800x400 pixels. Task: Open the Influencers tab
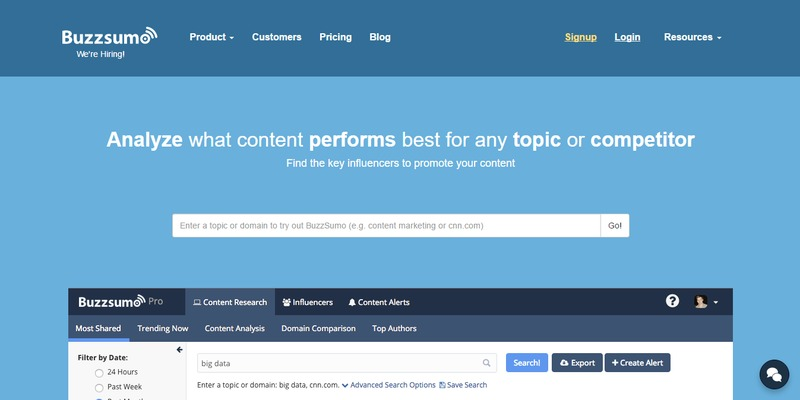308,302
